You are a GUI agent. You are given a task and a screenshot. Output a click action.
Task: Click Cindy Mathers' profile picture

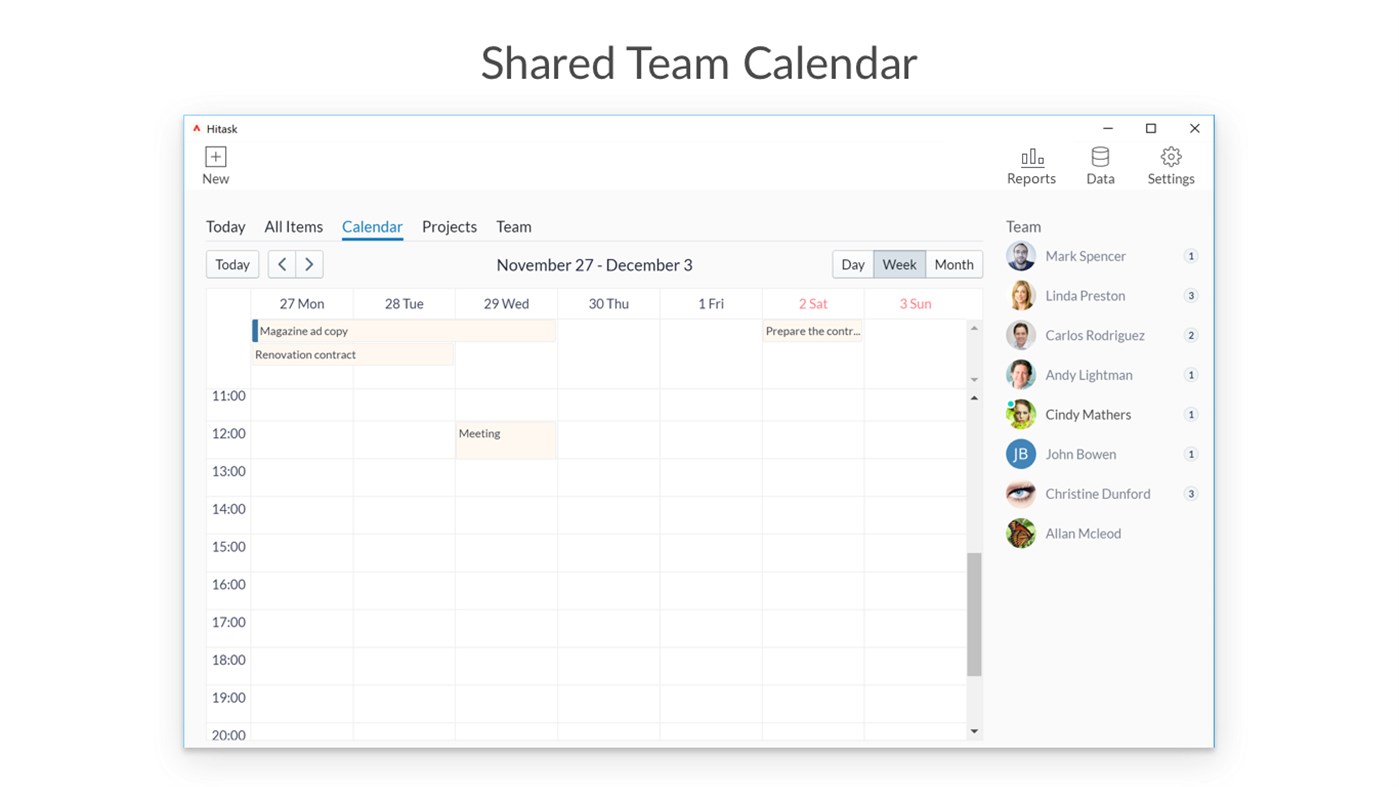coord(1020,414)
